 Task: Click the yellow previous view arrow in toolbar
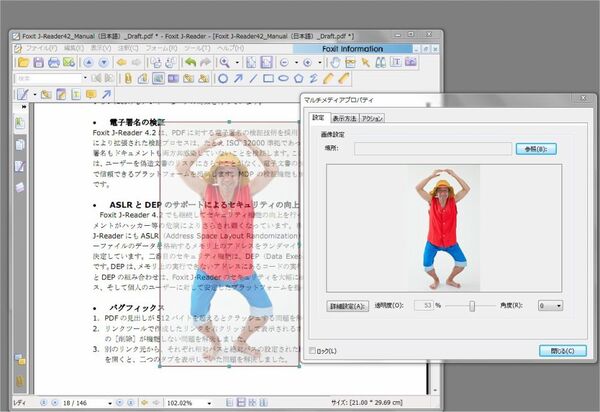(122, 62)
